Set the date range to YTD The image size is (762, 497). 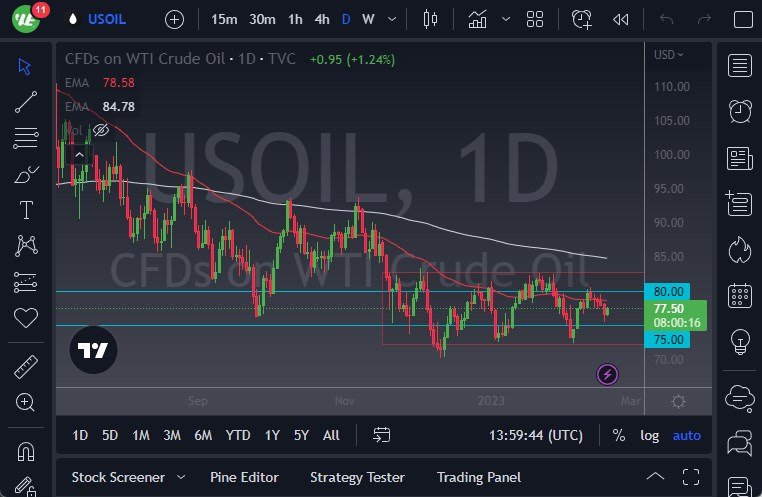point(238,435)
